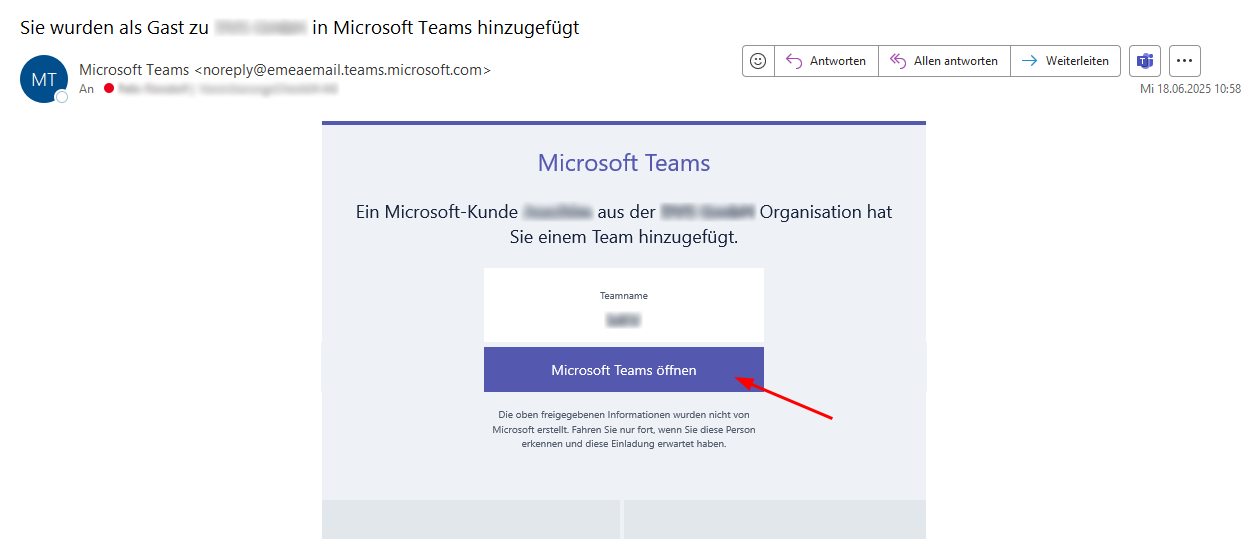The height and width of the screenshot is (539, 1245).
Task: Select sender address noreply@emeaemail.teams.microsoft.com
Action: (342, 70)
